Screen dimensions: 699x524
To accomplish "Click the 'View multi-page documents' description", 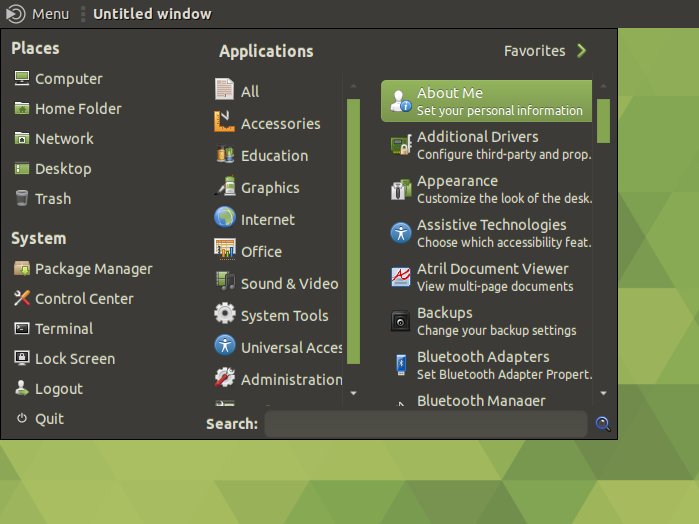I will click(495, 286).
